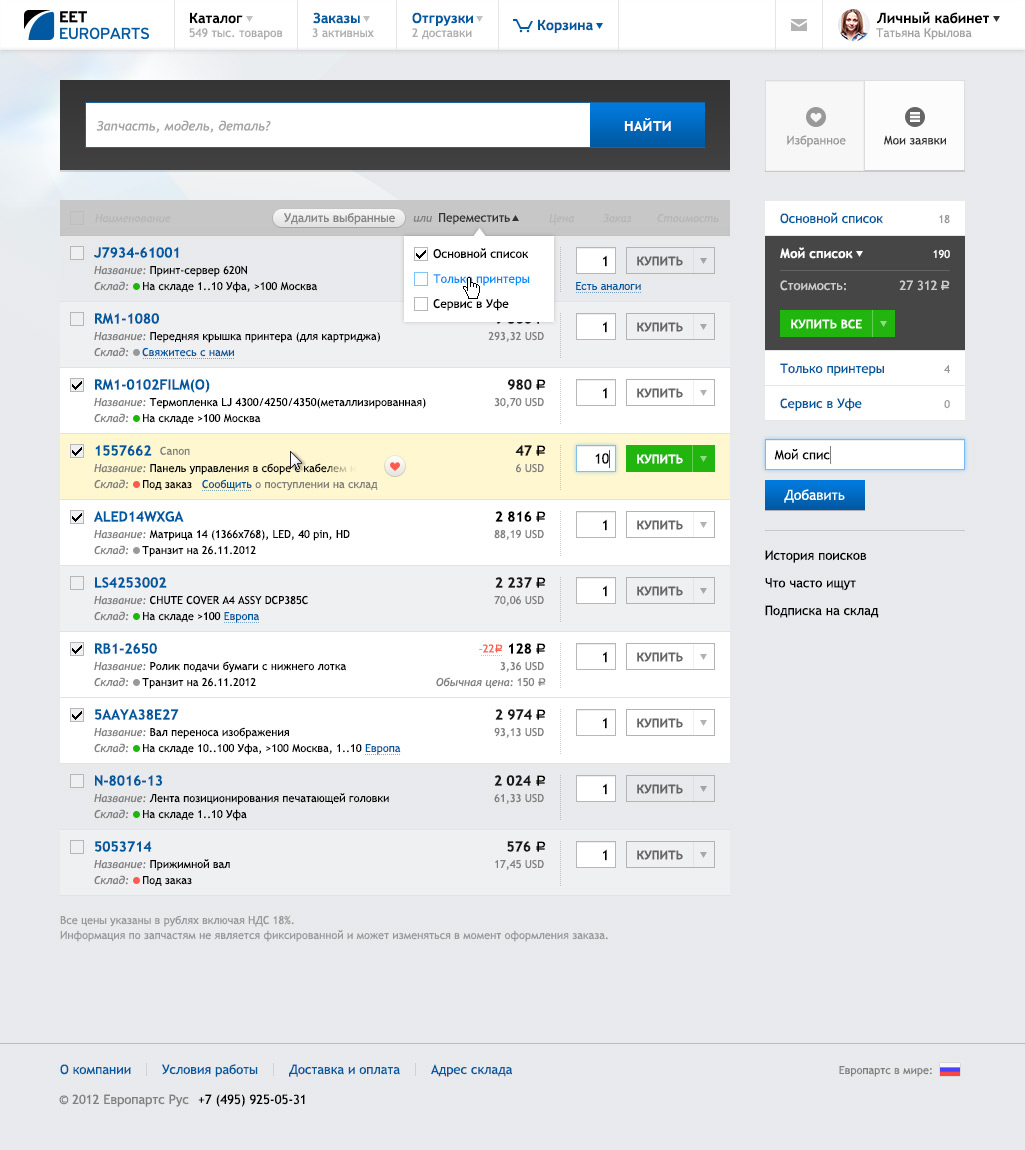Expand the Купить все dropdown arrow

[883, 324]
